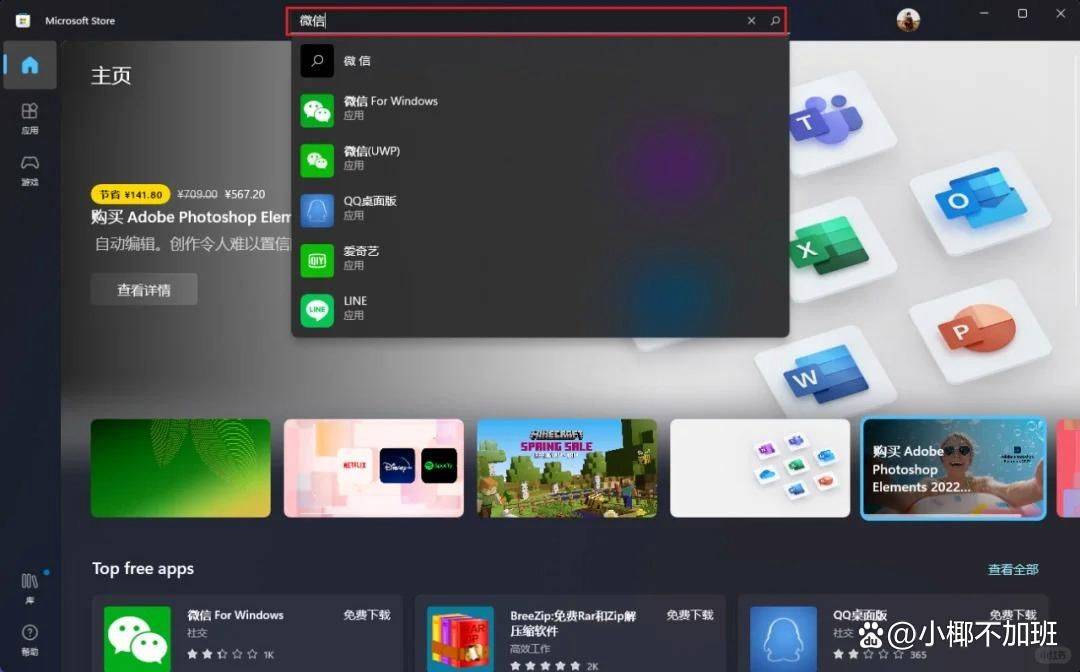
Task: Click 免费下载 next to BreeZip
Action: [x=690, y=615]
